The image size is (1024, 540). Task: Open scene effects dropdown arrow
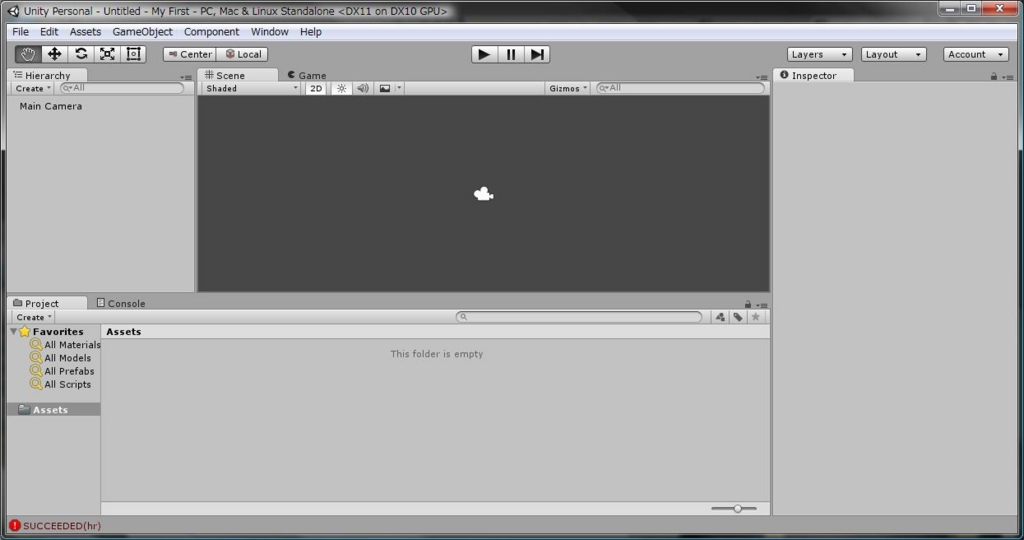coord(399,88)
